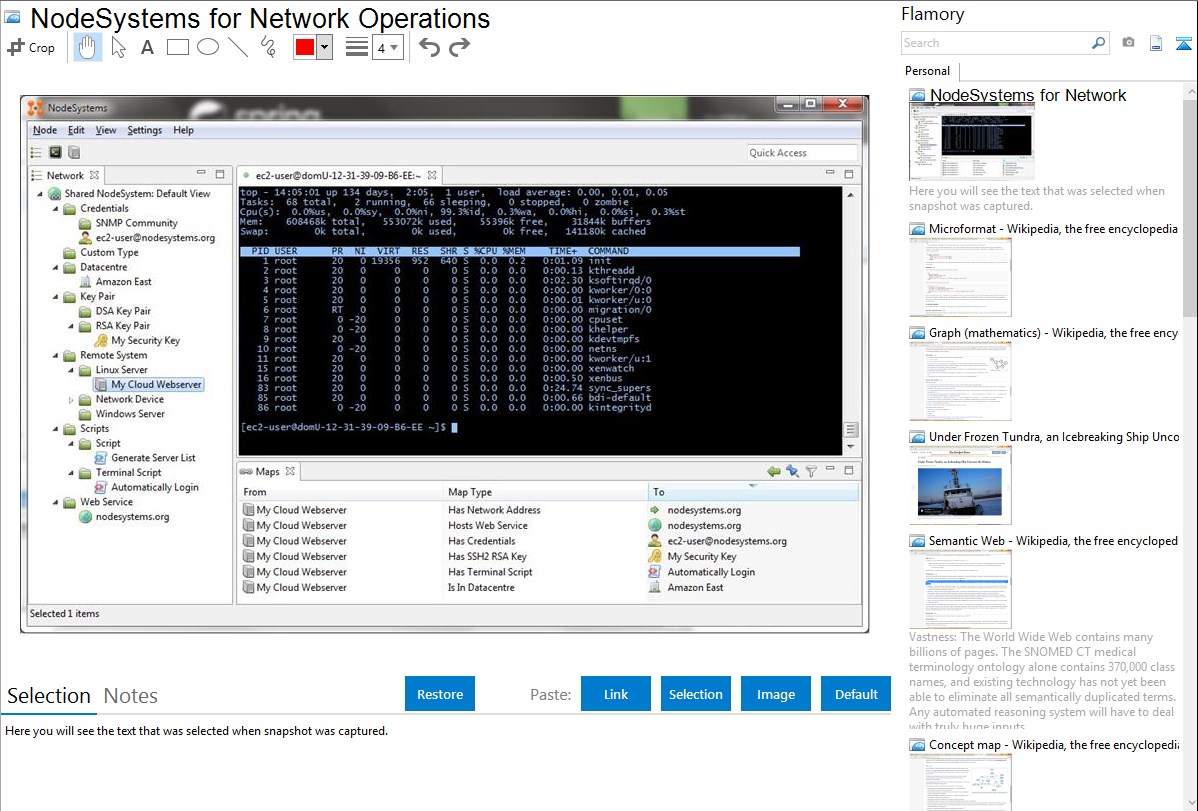Pick the rectangle shape tool
This screenshot has width=1198, height=811.
coord(177,47)
